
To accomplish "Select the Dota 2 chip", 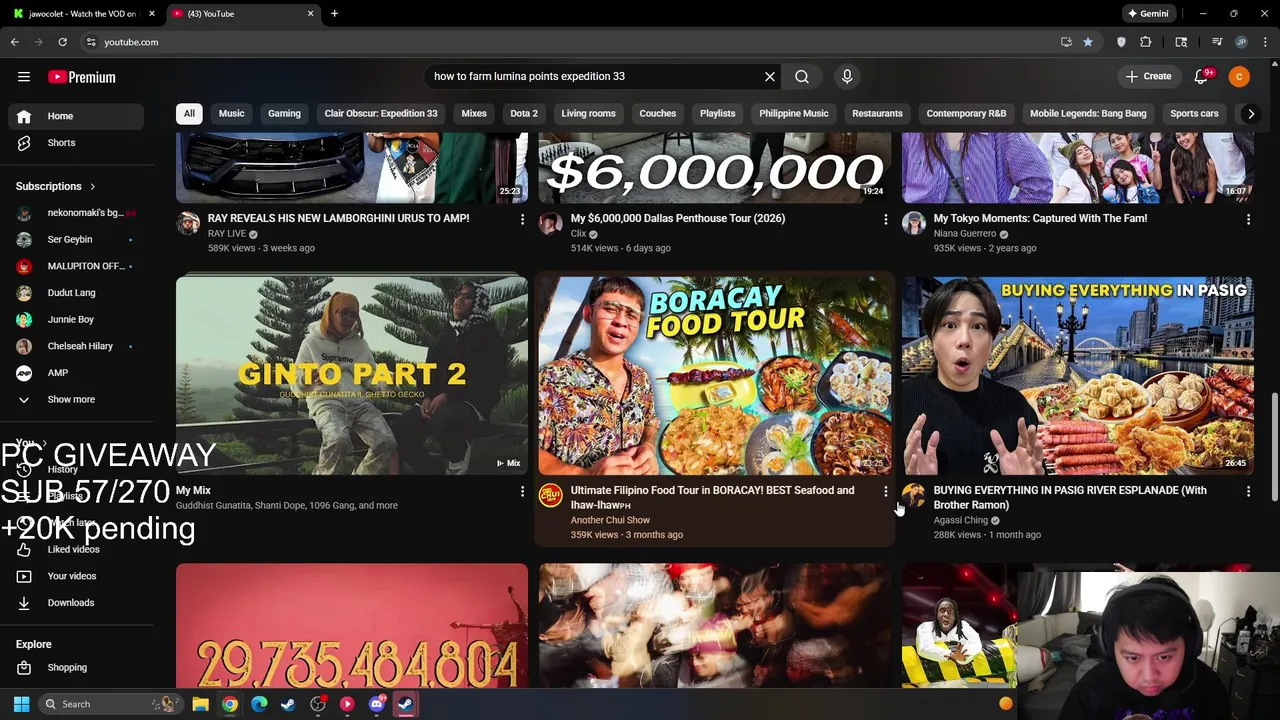I will point(524,114).
